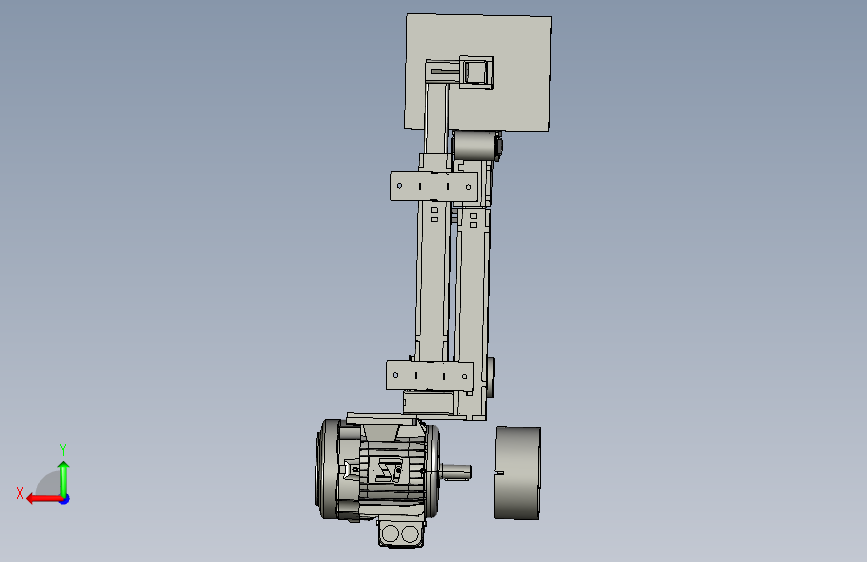Screen dimensions: 867x562
Task: Pick the small horizontal cylinder below the top plate
Action: (476, 145)
